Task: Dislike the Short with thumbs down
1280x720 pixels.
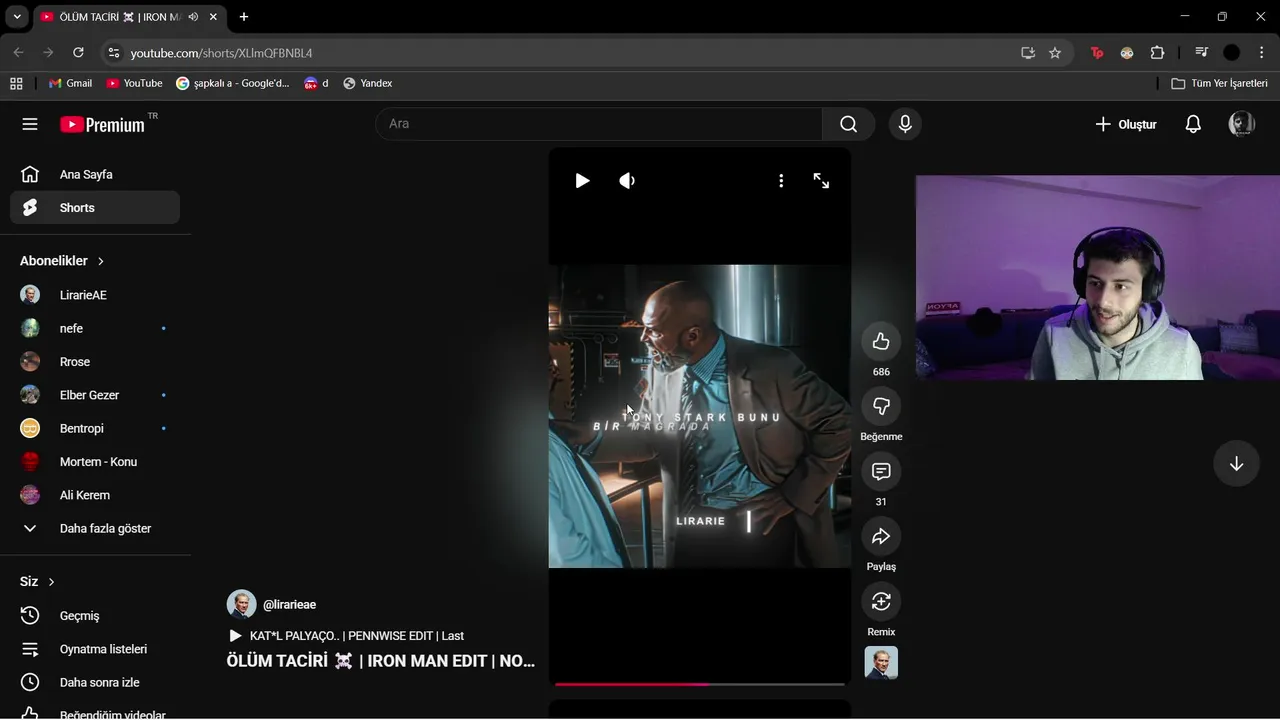Action: coord(881,407)
